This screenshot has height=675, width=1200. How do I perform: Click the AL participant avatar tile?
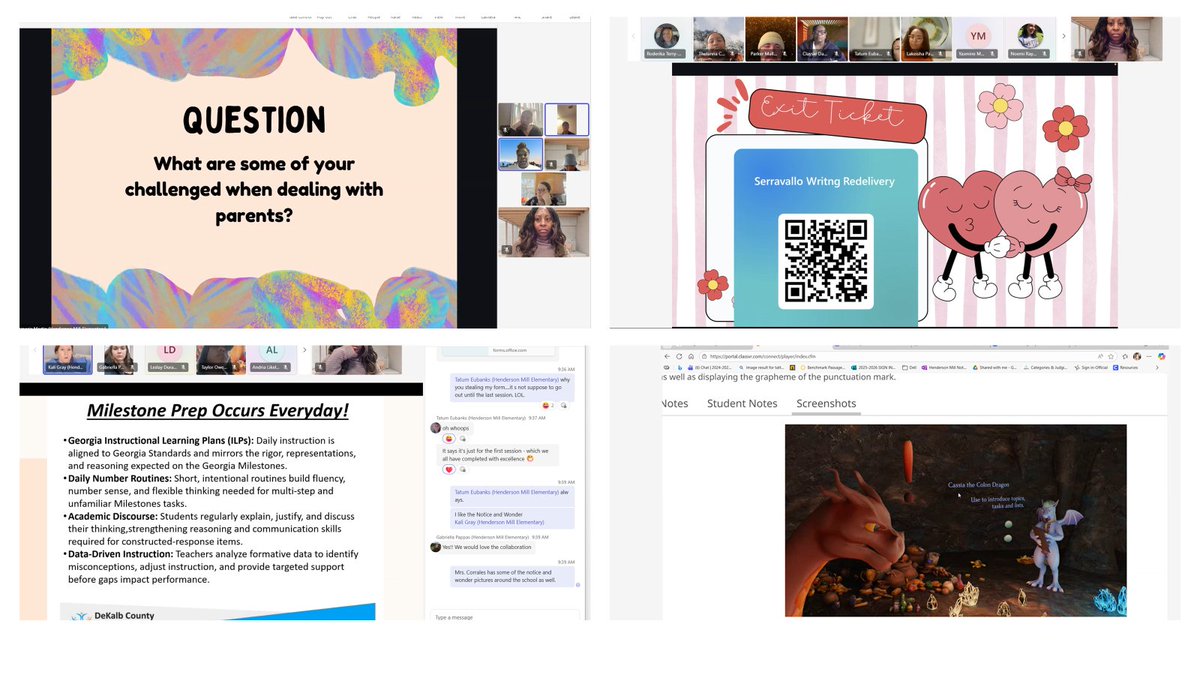271,360
